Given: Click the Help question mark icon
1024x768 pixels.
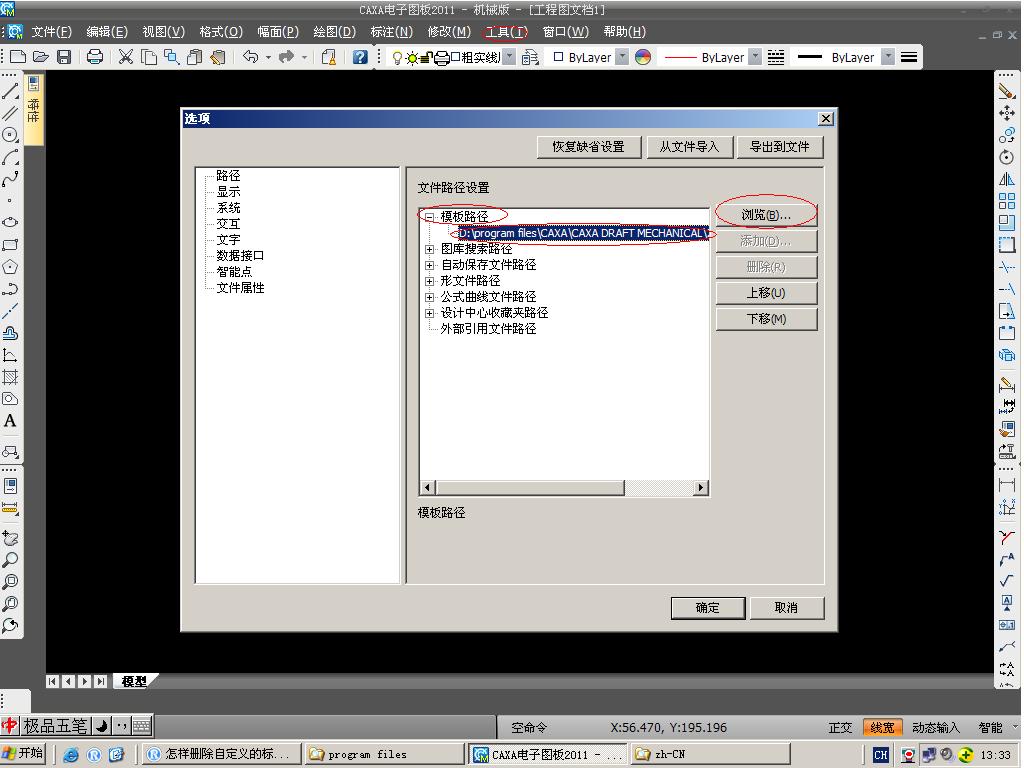Looking at the screenshot, I should (x=360, y=57).
